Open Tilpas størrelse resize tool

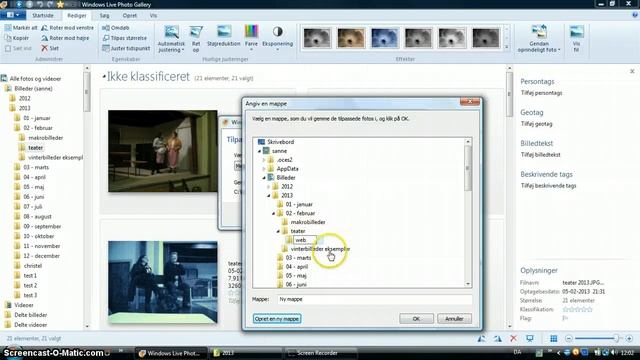(x=124, y=38)
